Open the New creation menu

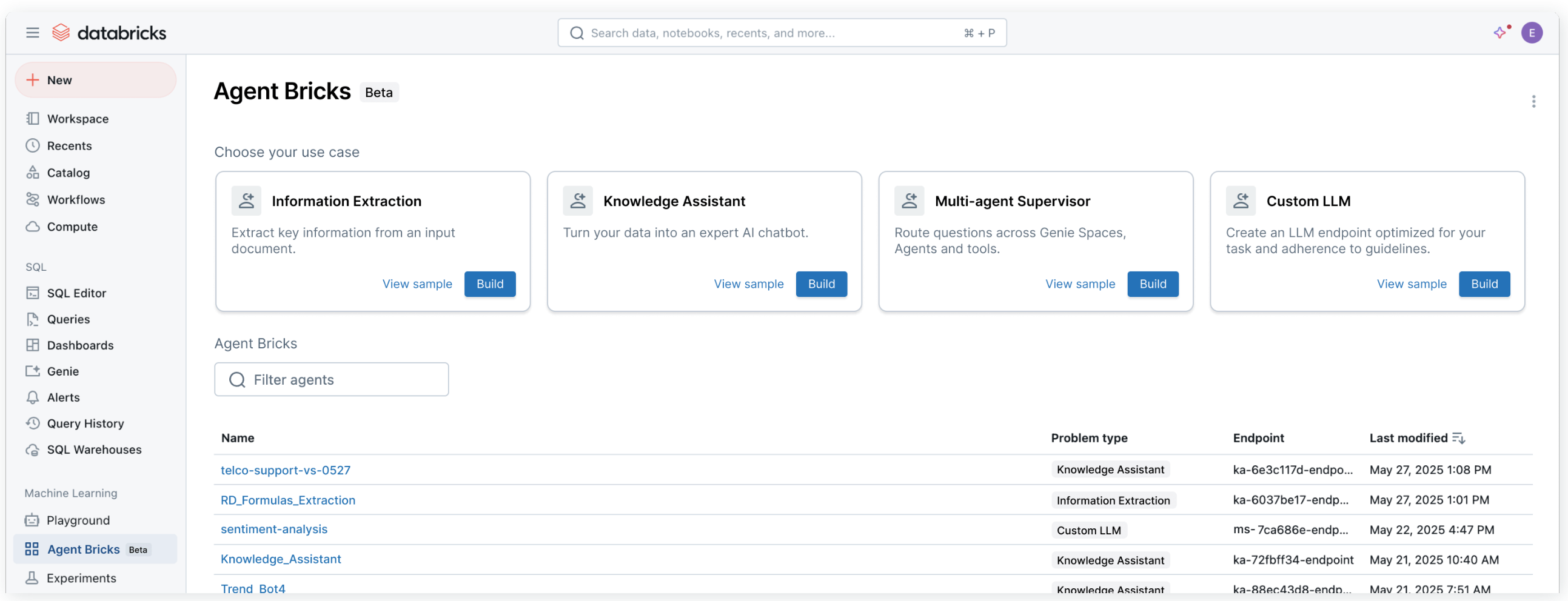[x=96, y=80]
